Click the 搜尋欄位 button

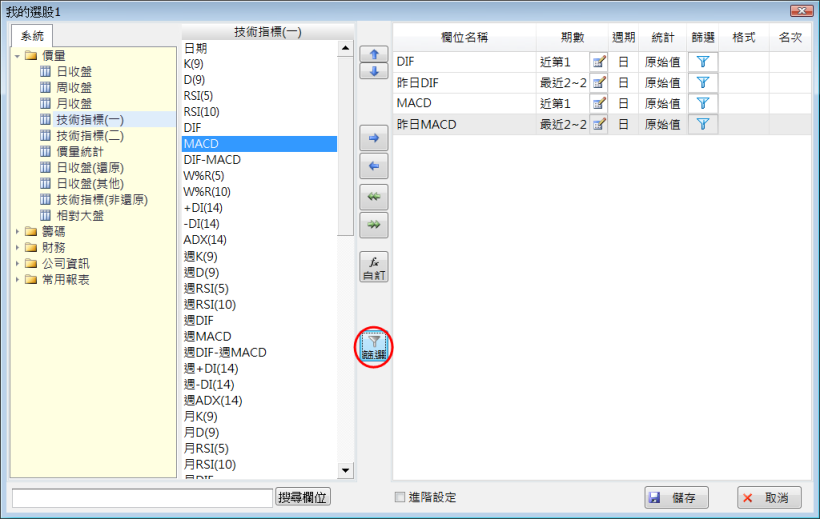[x=303, y=497]
